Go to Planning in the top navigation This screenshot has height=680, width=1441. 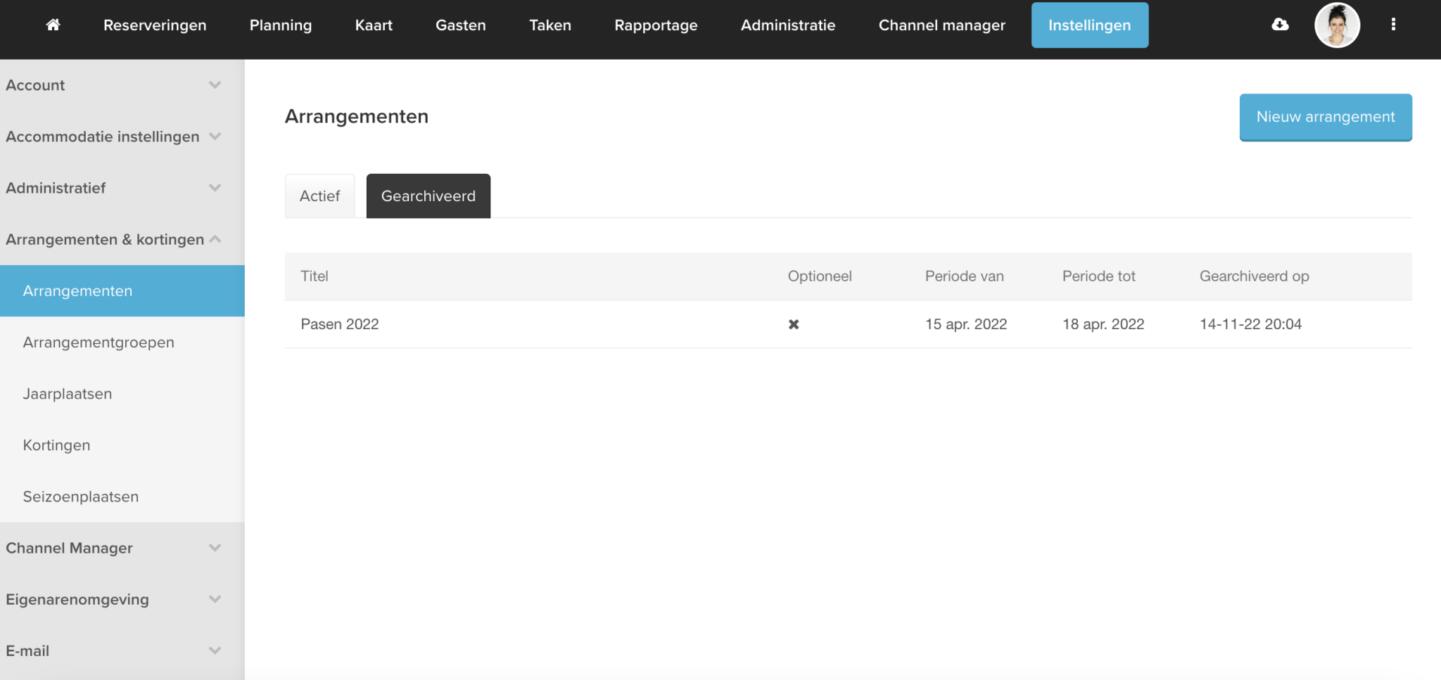[x=280, y=25]
